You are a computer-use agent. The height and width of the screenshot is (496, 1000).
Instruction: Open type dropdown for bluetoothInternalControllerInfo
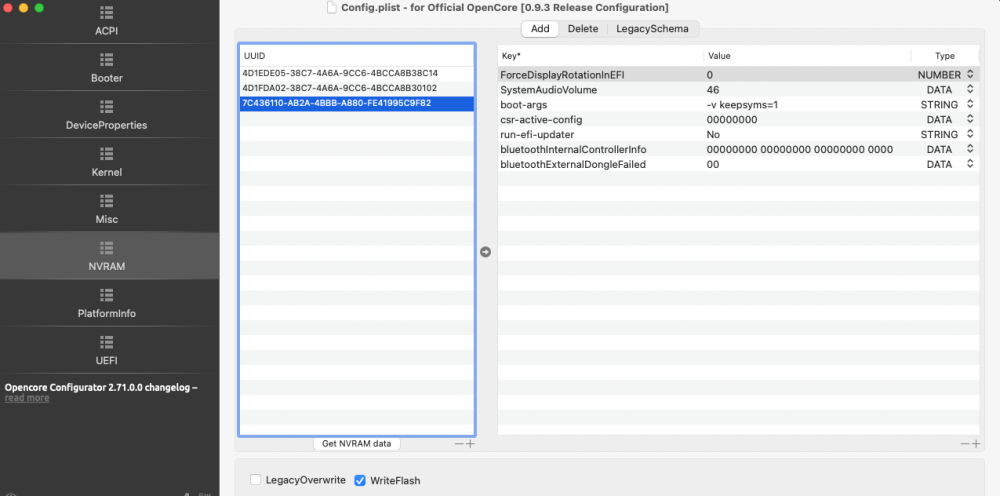pos(970,149)
